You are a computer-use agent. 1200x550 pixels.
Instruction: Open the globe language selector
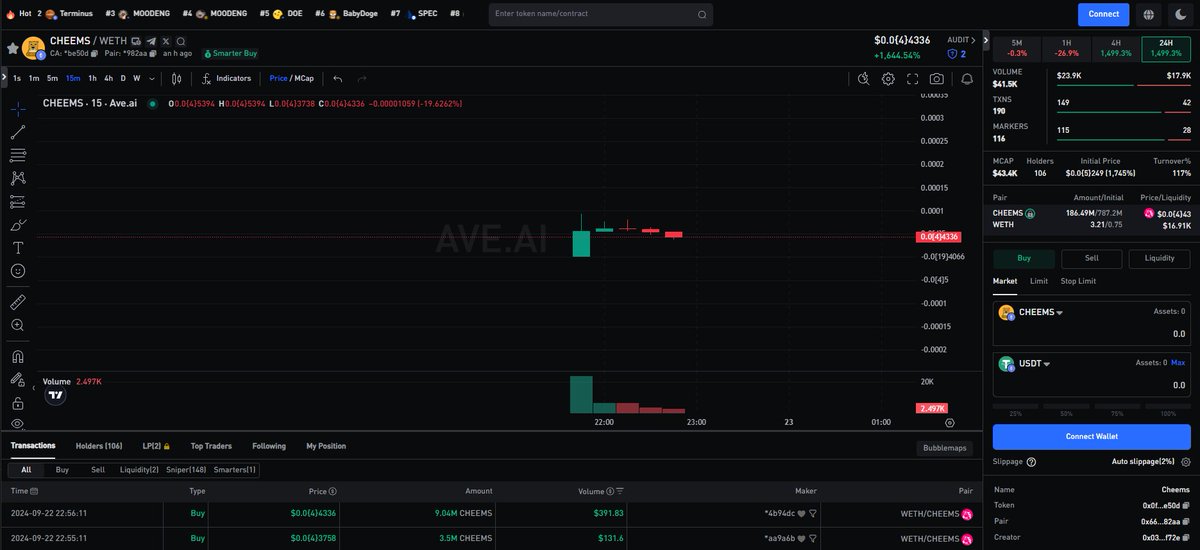click(1148, 14)
